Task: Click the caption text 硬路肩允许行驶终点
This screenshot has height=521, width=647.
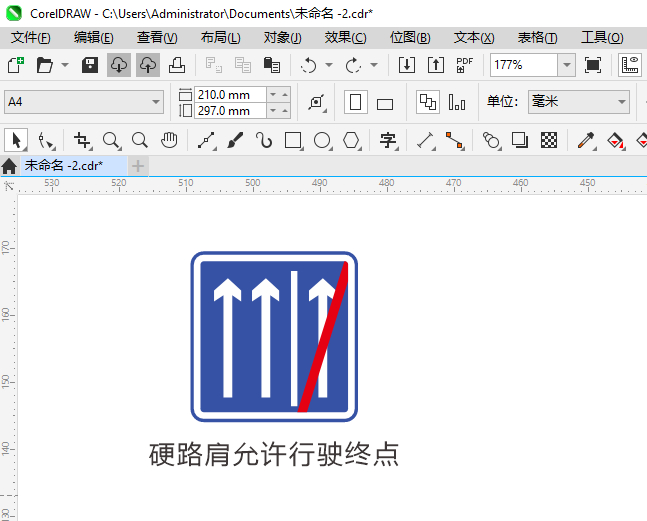Action: 274,454
